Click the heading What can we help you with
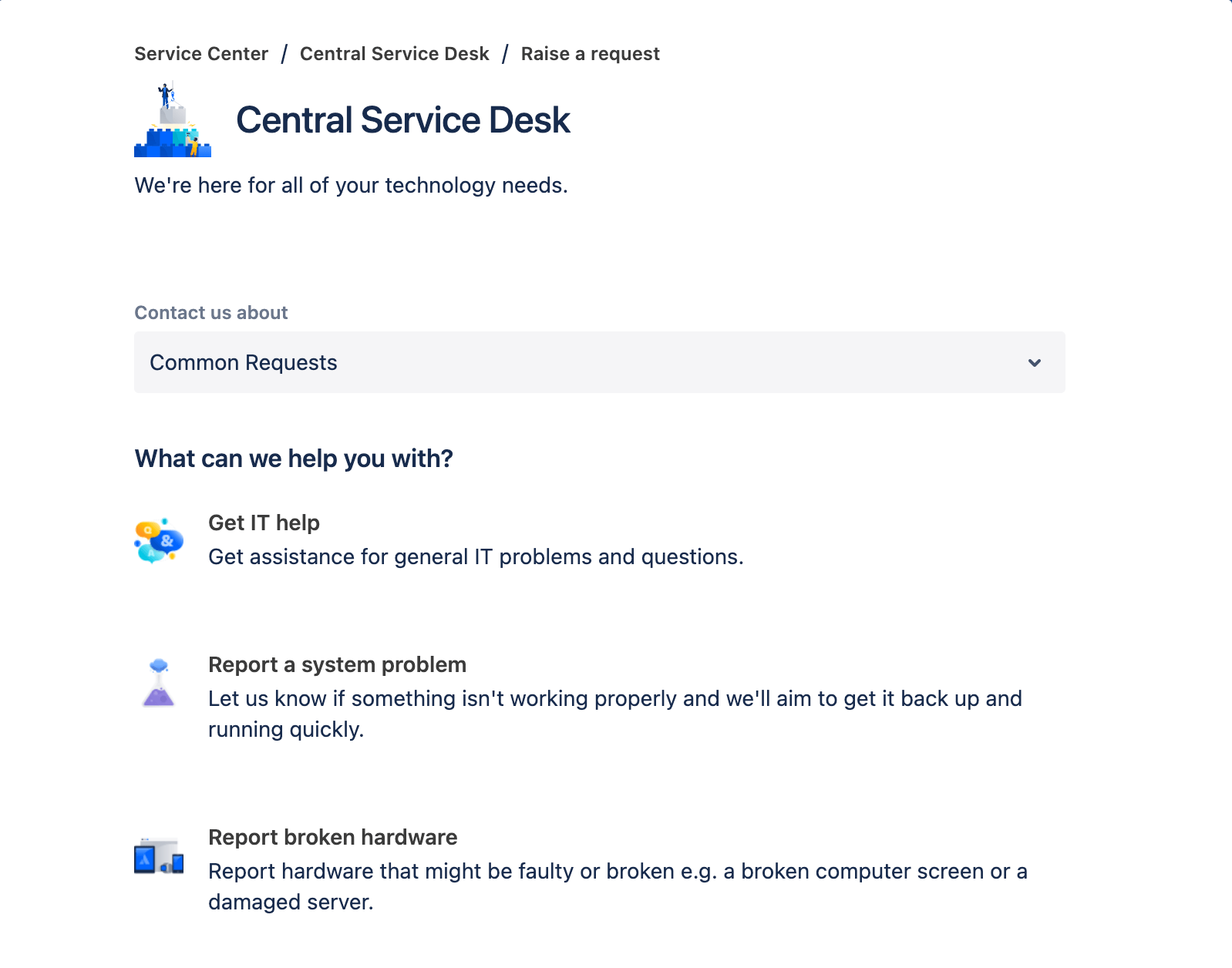This screenshot has width=1232, height=968. (294, 458)
